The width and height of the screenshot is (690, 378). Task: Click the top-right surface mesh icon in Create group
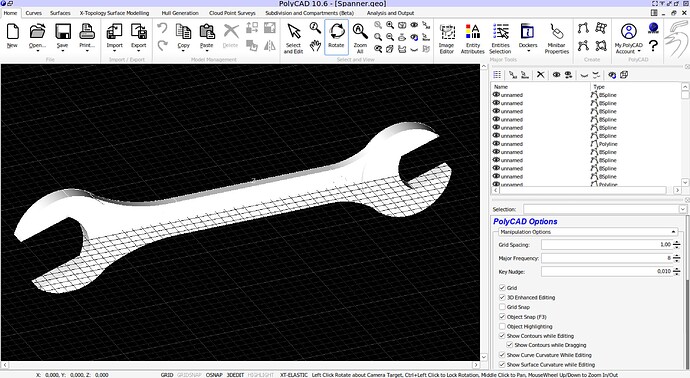601,29
